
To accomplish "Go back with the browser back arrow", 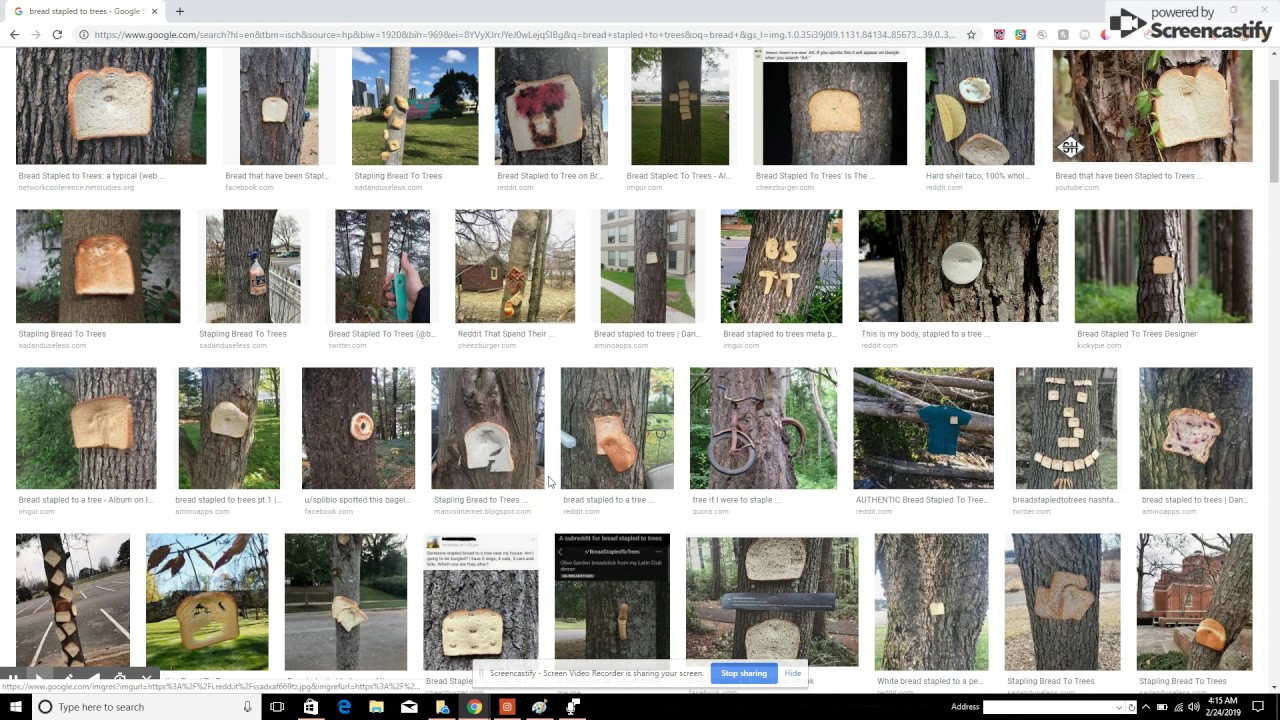I will coord(14,34).
